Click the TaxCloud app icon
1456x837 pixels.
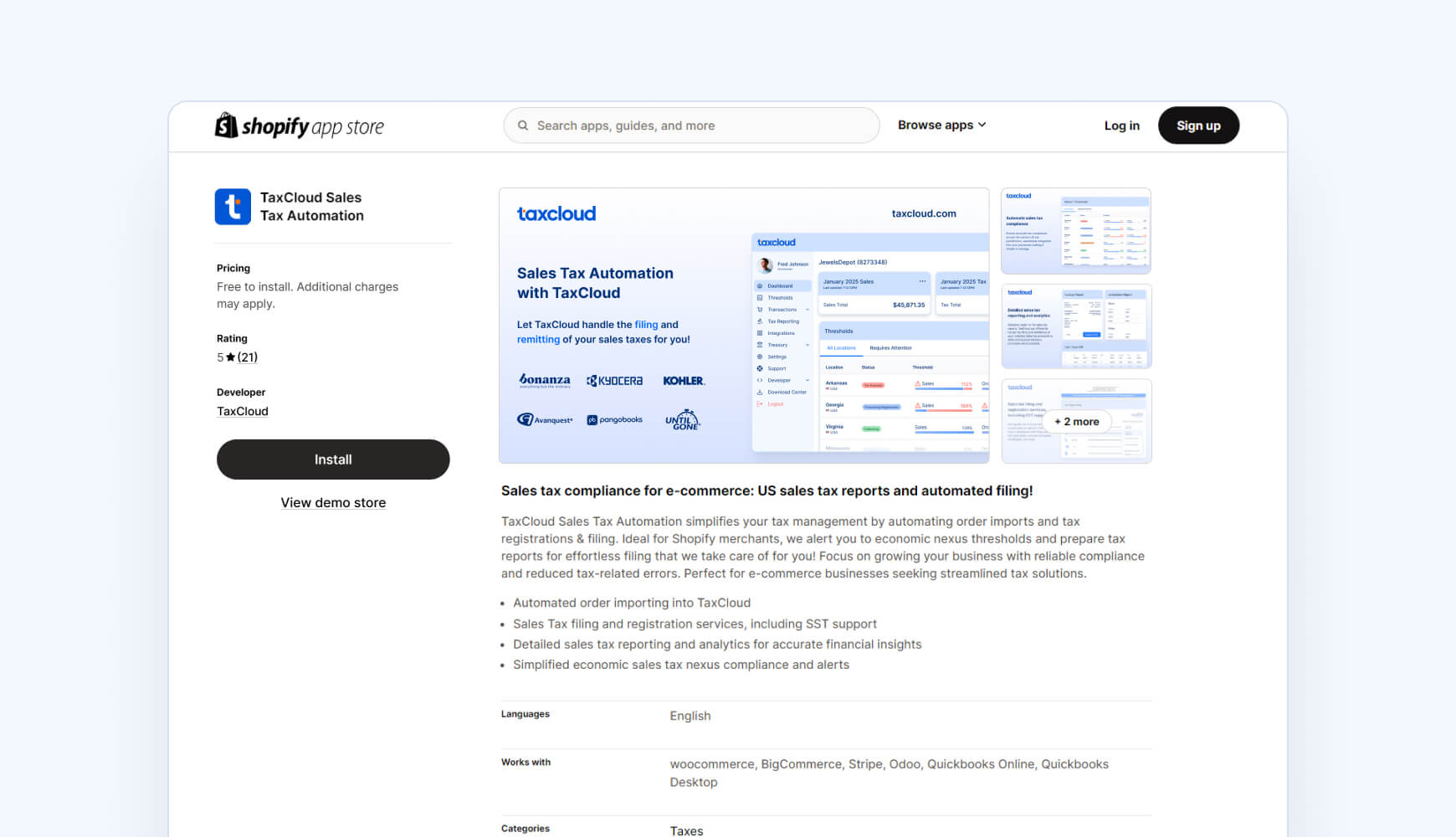coord(233,207)
